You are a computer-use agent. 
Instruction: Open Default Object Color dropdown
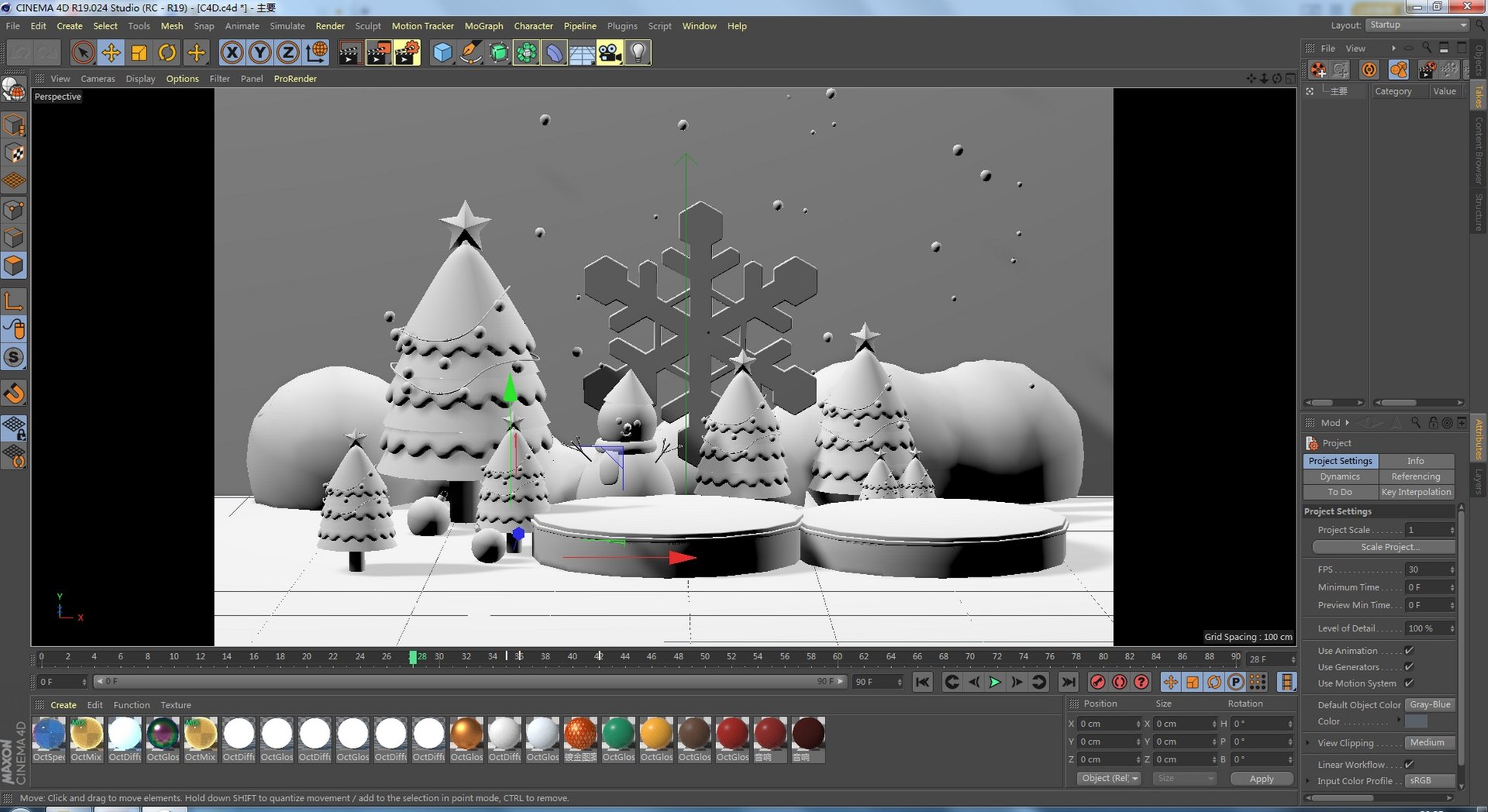click(x=1431, y=705)
